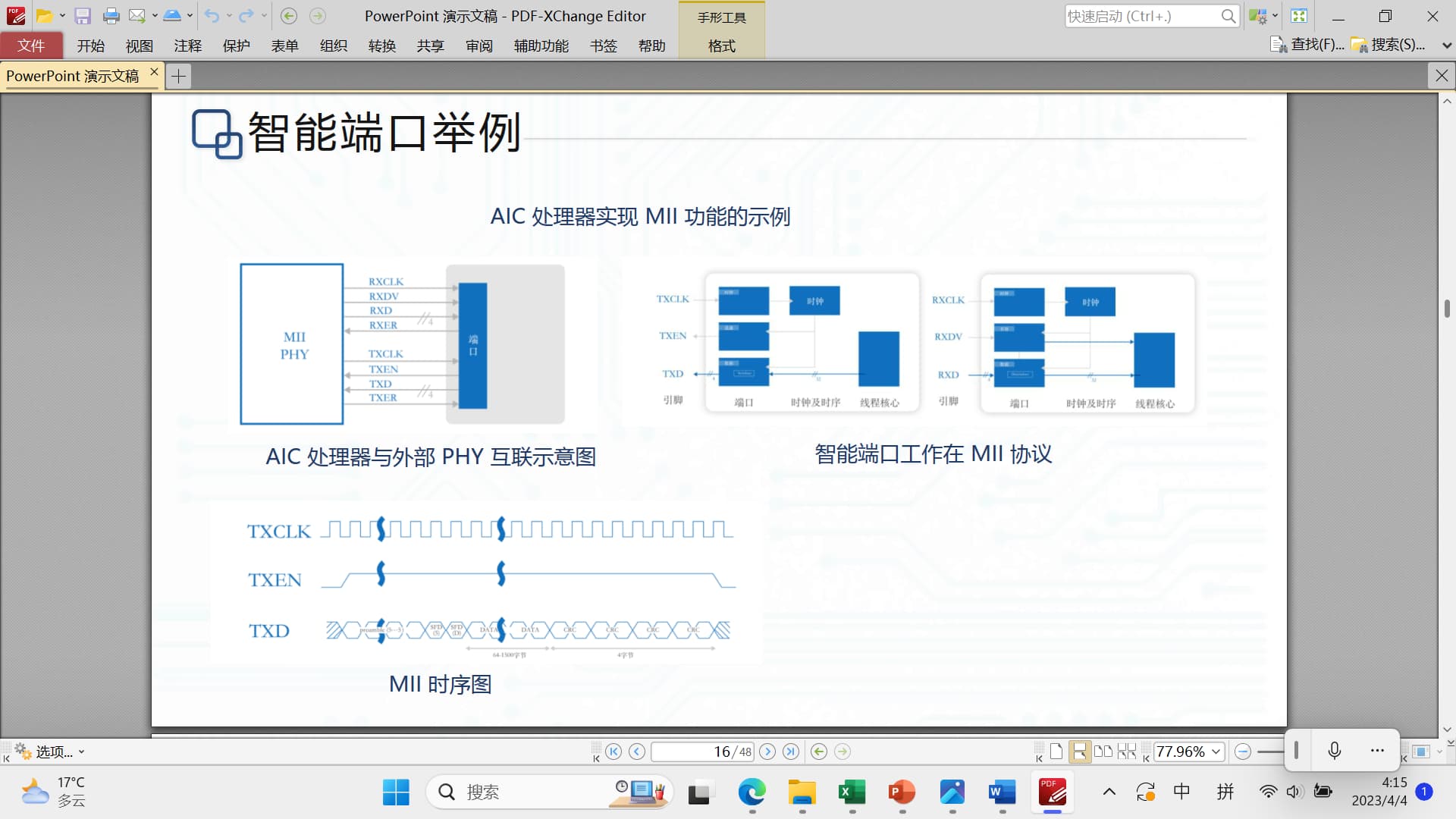Open the 转换 menu tab
1456x819 pixels.
[x=381, y=45]
